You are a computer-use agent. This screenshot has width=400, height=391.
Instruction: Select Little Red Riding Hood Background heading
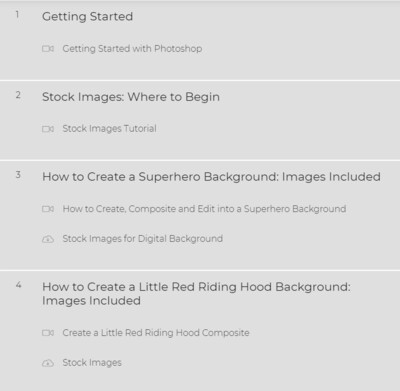[196, 294]
